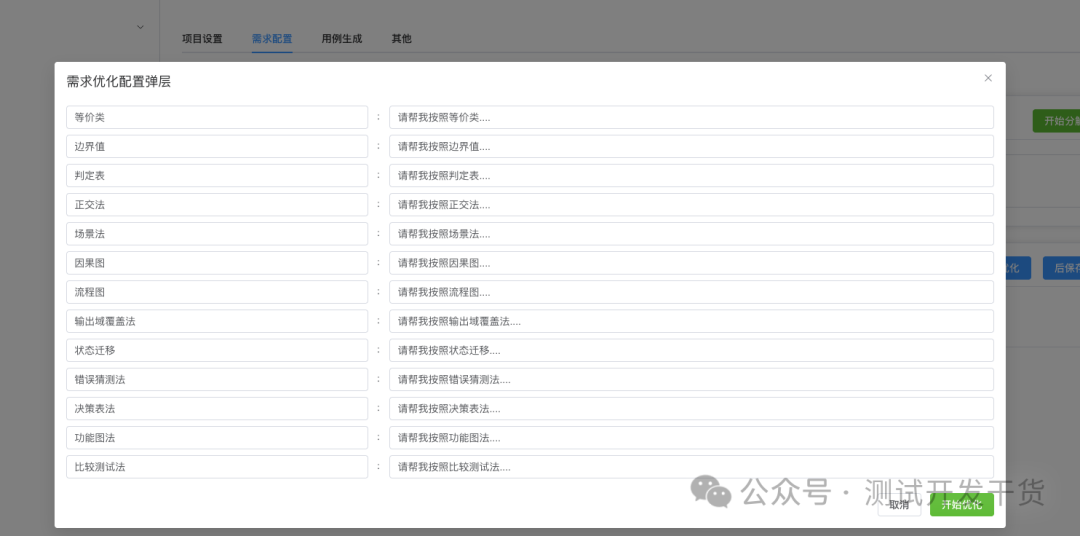1080x536 pixels.
Task: Click the 开始优化 green button
Action: (x=962, y=505)
